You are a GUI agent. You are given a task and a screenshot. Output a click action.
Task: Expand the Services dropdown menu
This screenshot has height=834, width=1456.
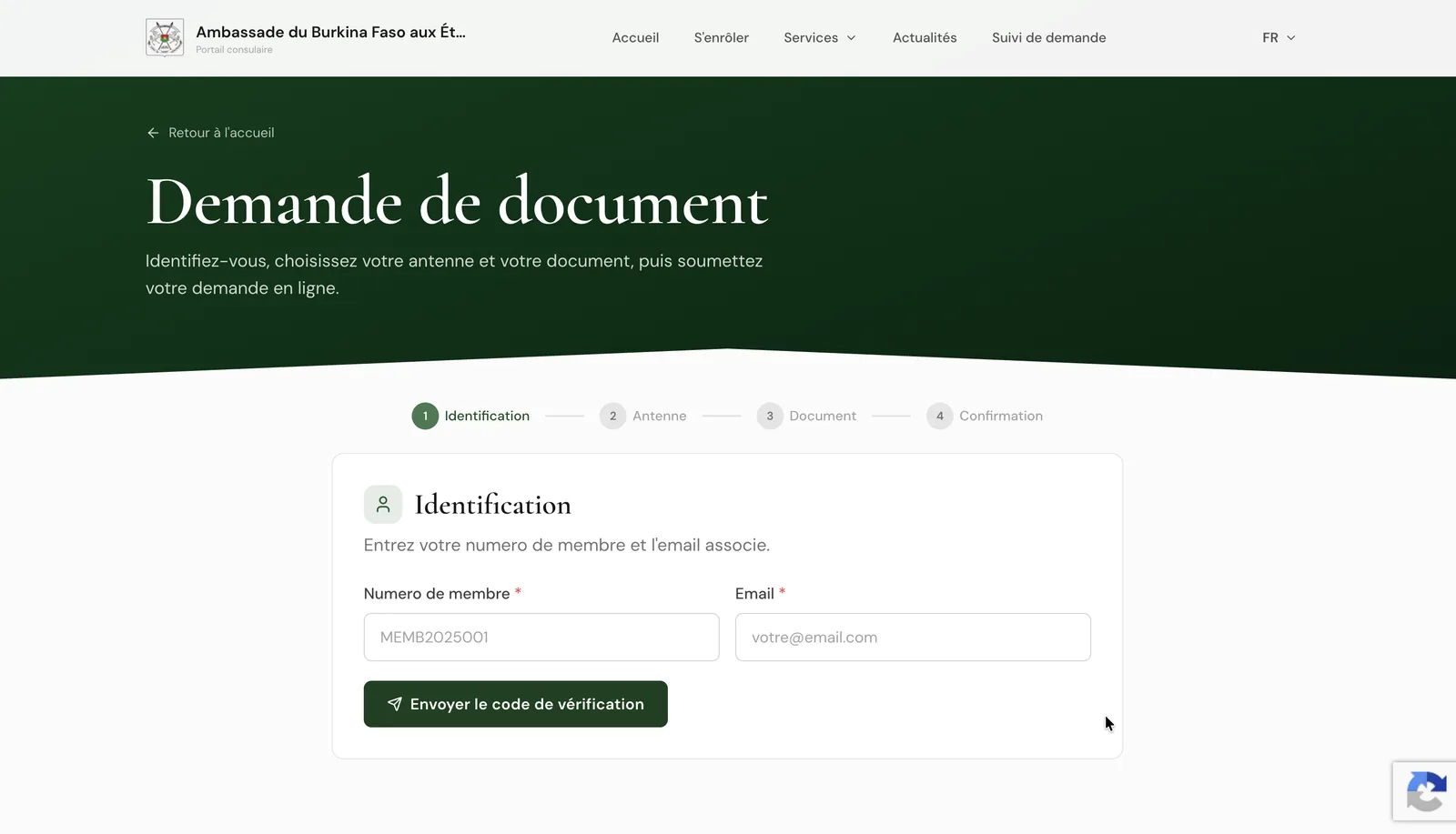click(820, 37)
